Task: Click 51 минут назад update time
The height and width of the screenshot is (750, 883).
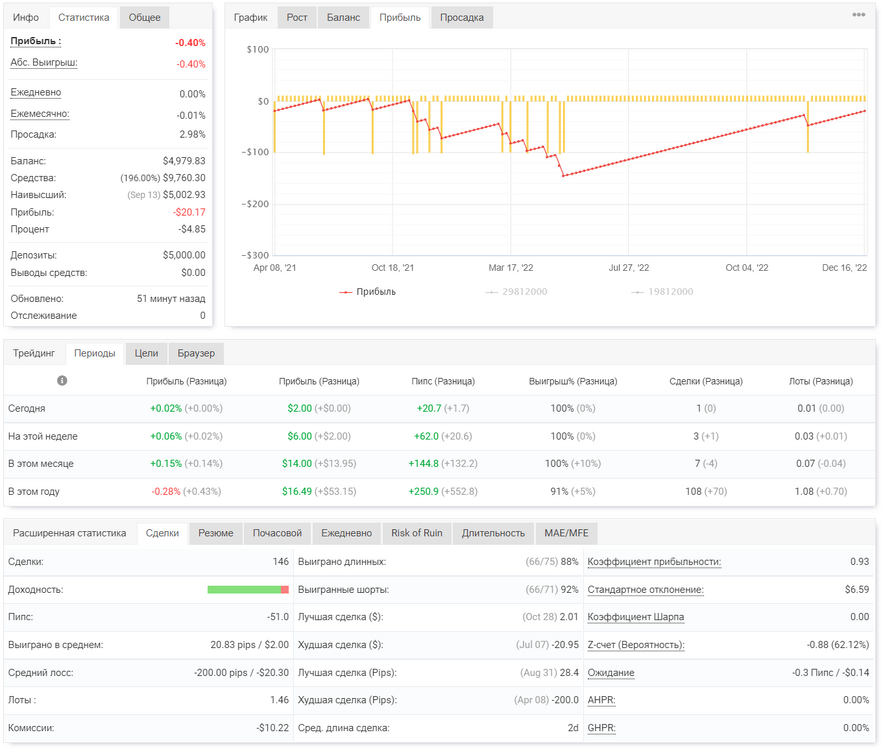Action: (x=171, y=299)
